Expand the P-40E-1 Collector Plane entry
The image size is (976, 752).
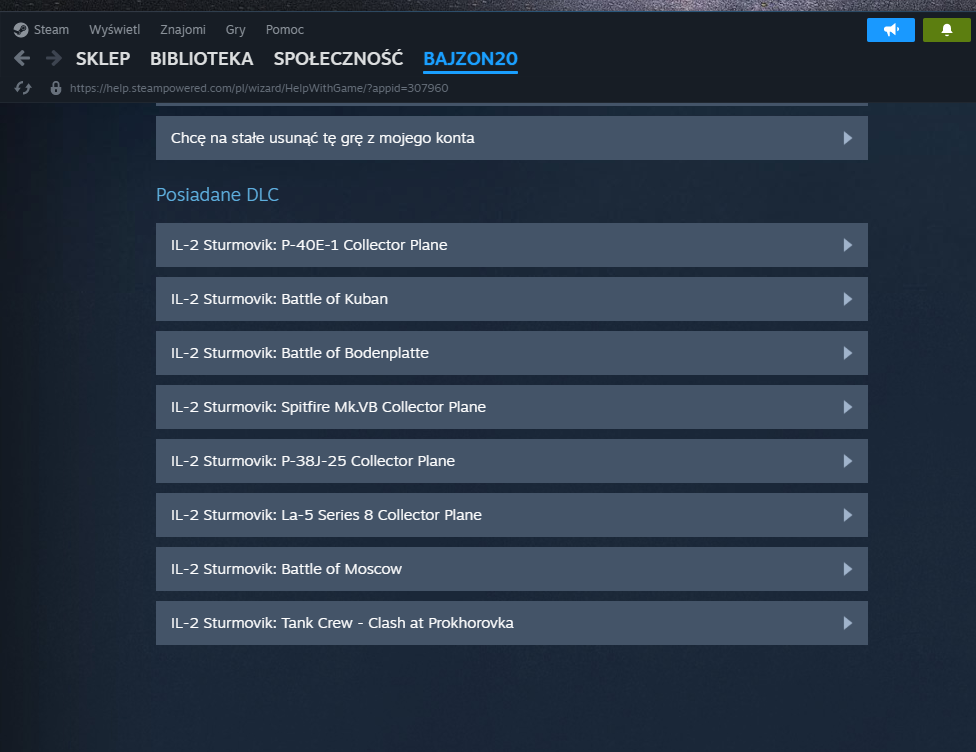(x=512, y=245)
